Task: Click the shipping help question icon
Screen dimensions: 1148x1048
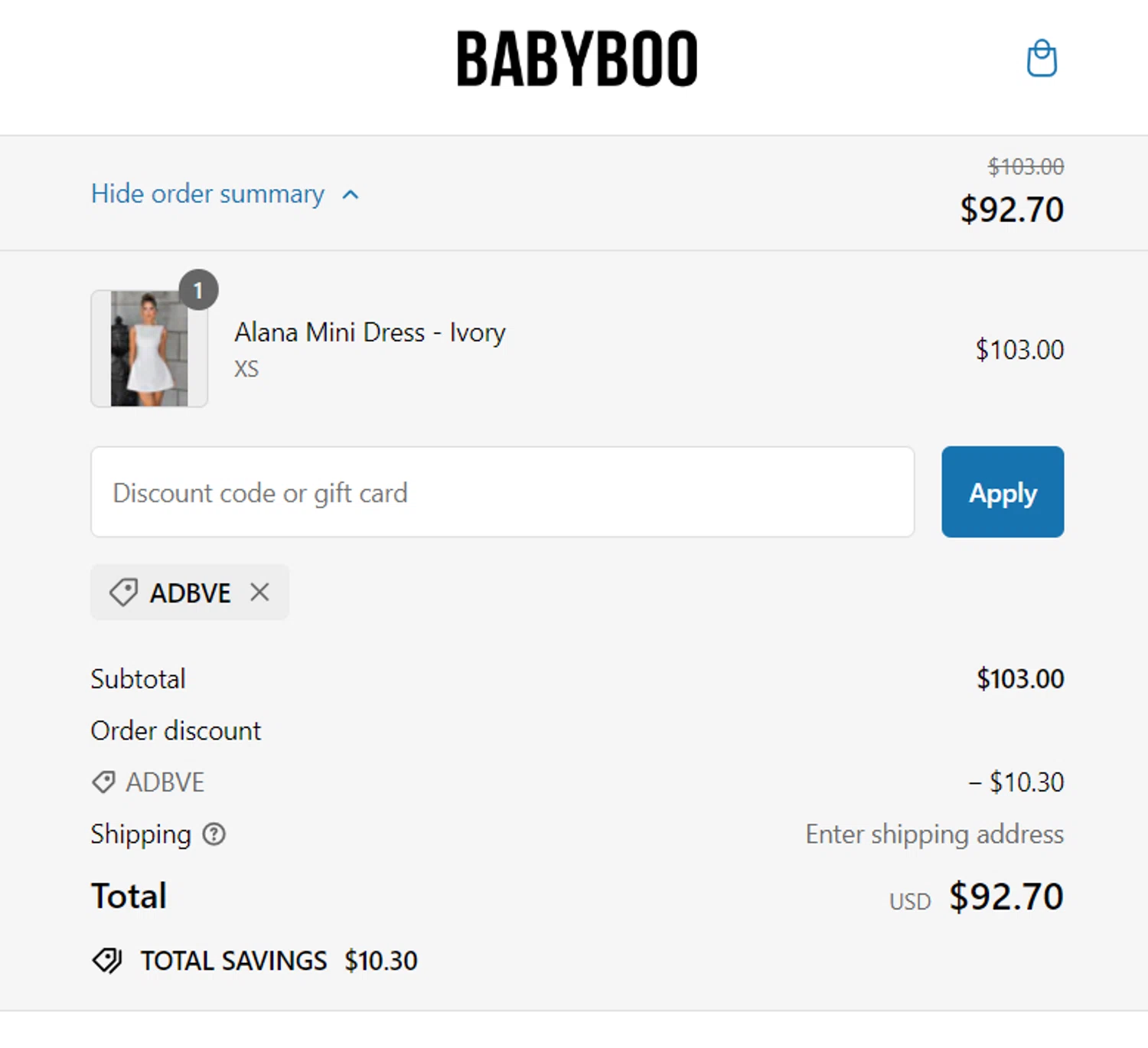Action: (x=214, y=834)
